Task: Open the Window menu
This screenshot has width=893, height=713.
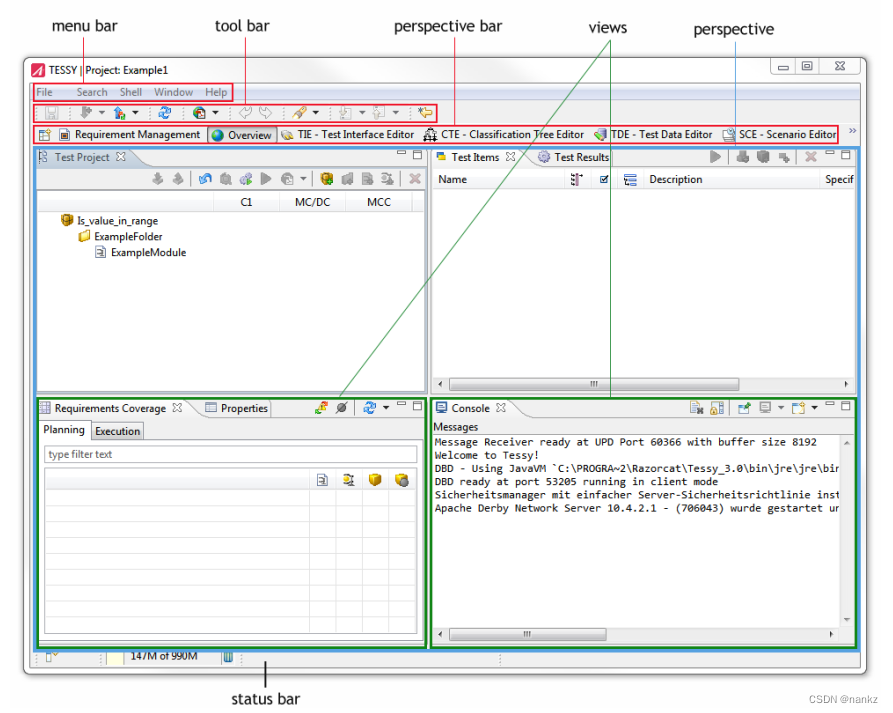Action: tap(173, 92)
